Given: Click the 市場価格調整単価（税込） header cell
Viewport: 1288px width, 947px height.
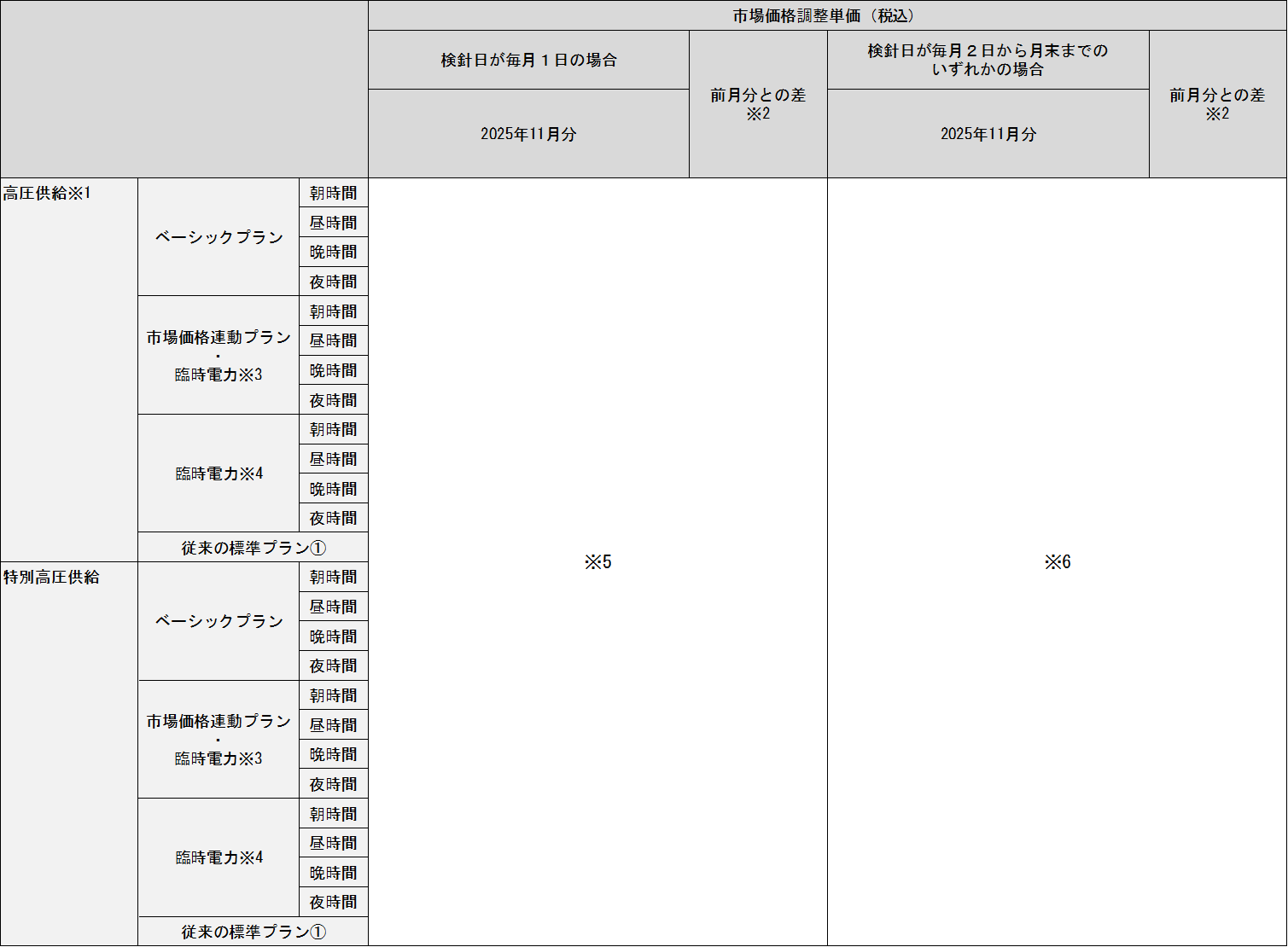Looking at the screenshot, I should (826, 16).
